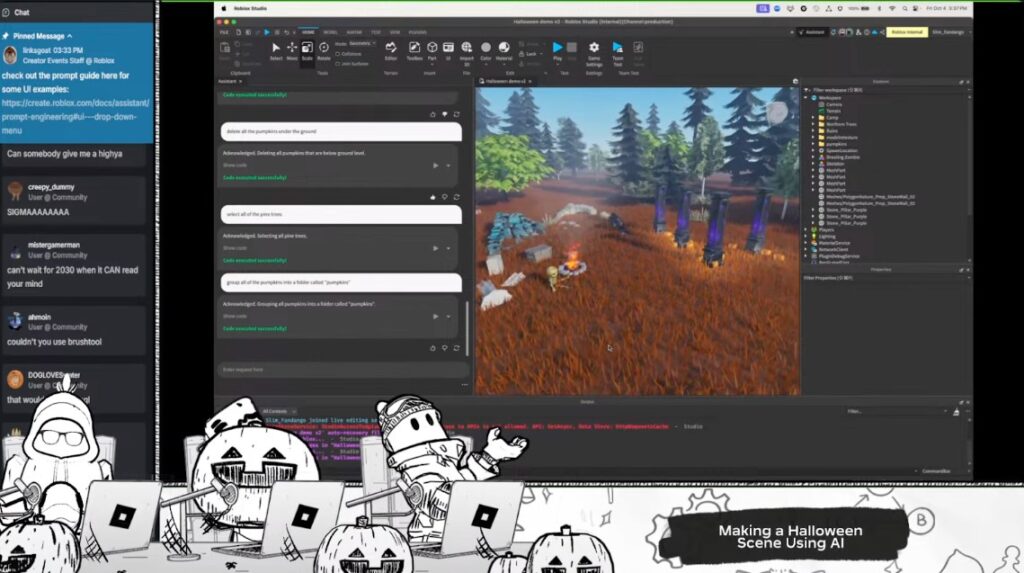
Task: Click the Assistant request input field
Action: point(342,370)
